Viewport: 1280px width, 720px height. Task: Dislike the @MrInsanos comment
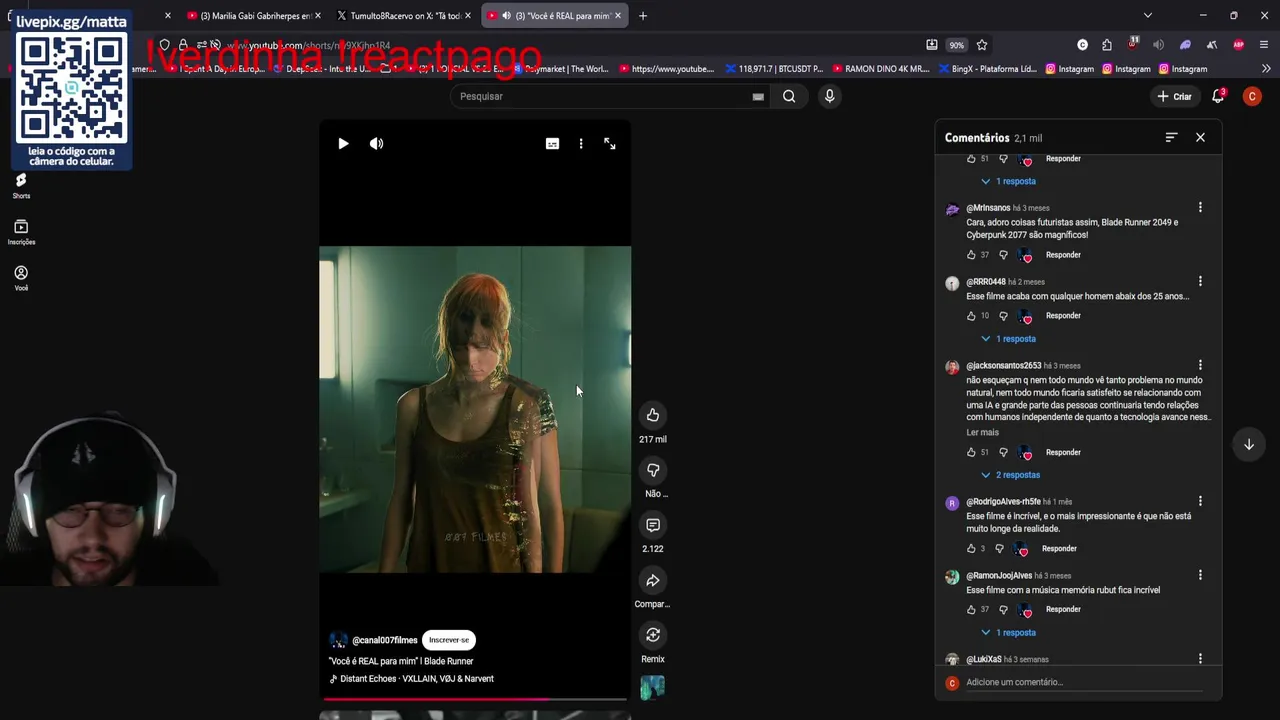click(1003, 255)
